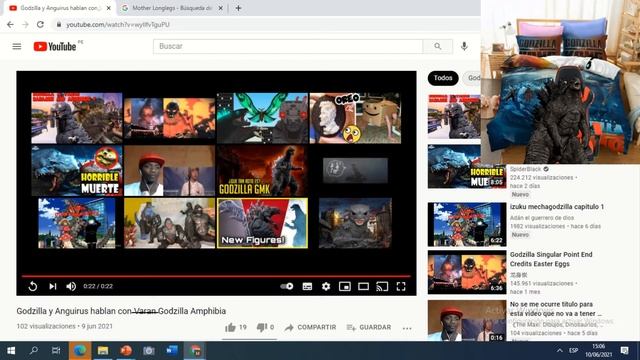Go back in the browser
Screen dimensions: 640x360
tap(10, 24)
